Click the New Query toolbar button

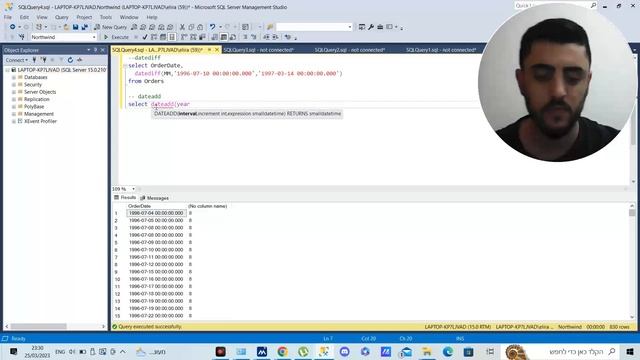click(x=111, y=27)
